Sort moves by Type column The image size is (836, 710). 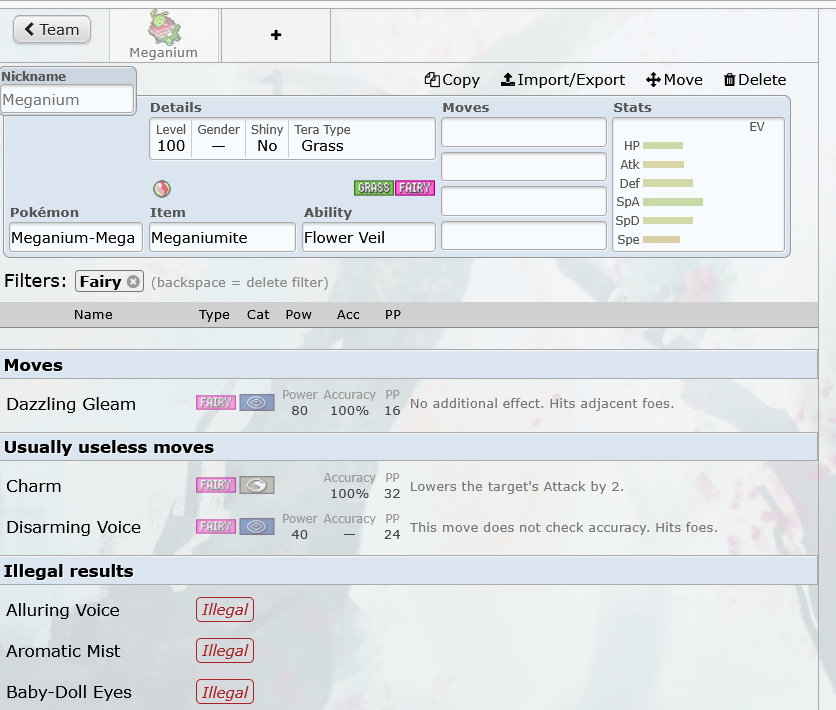(214, 314)
